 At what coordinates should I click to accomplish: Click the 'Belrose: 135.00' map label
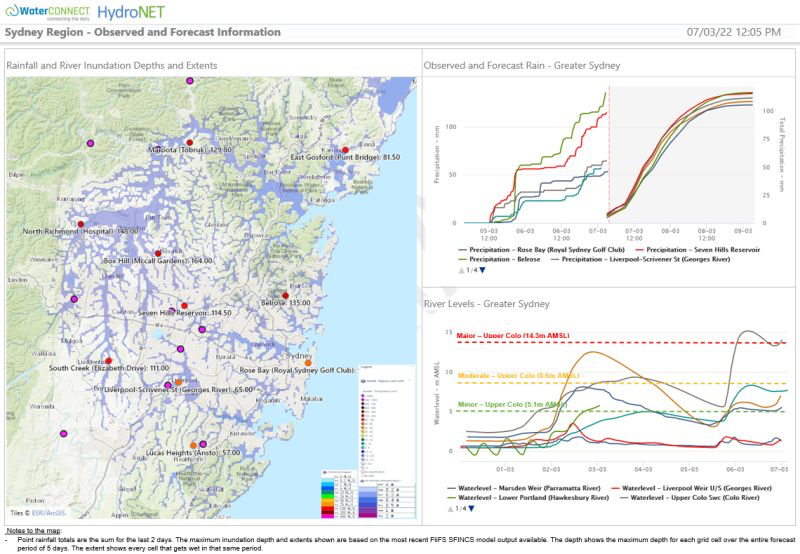tap(286, 303)
